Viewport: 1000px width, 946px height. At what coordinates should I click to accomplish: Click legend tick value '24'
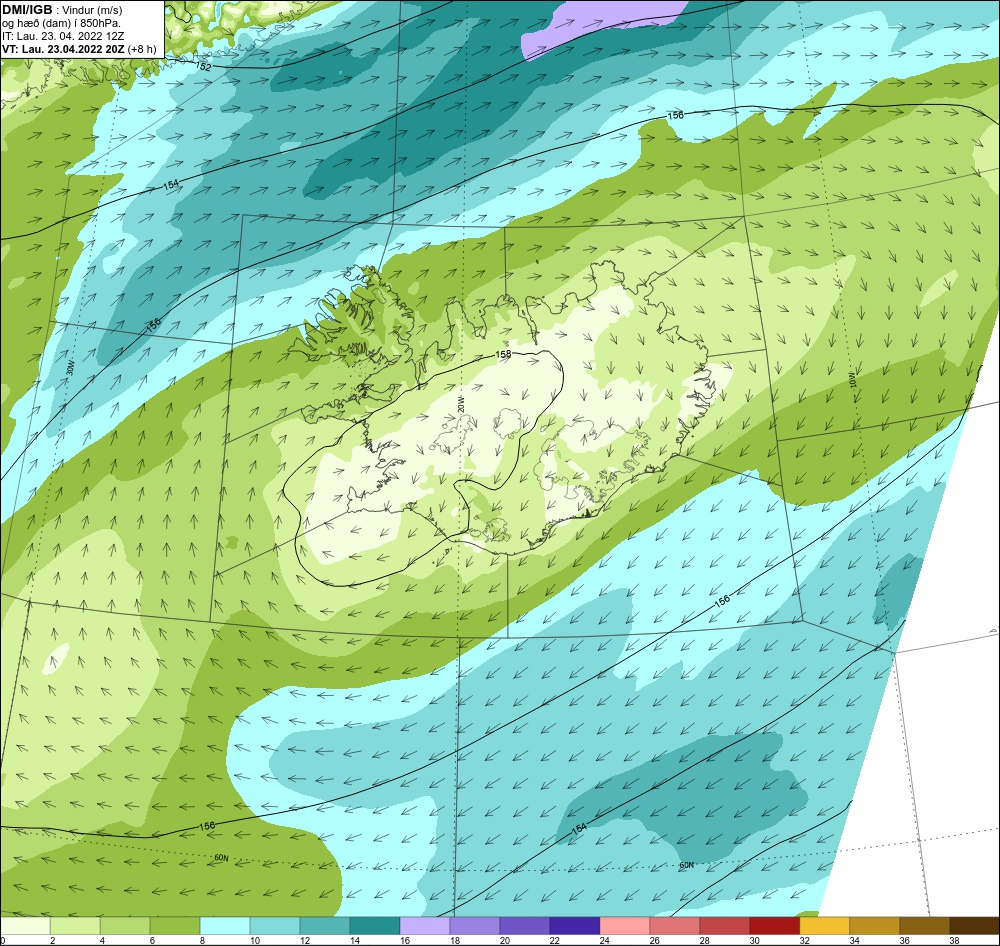(605, 940)
